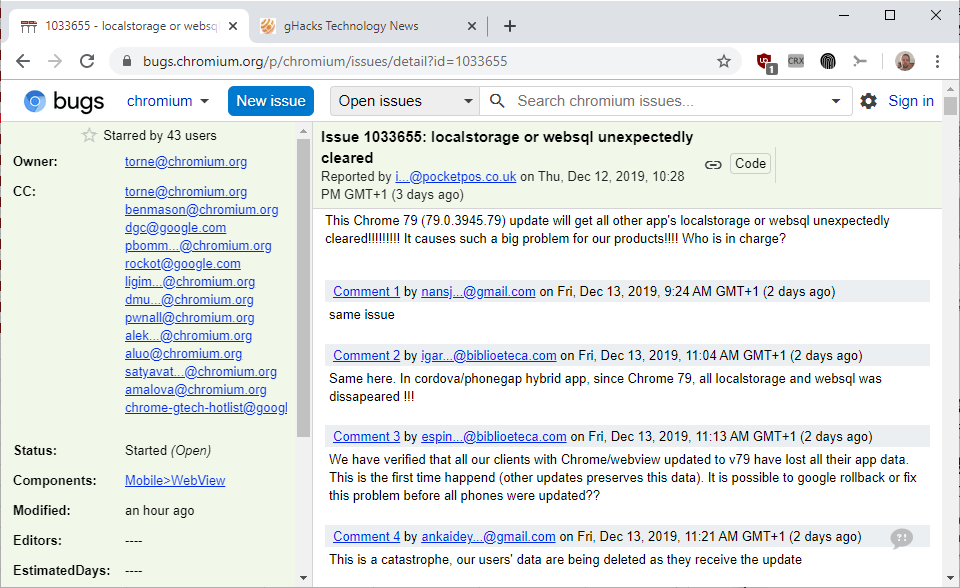
Task: Open benmason@chromium.org CC link
Action: (201, 209)
